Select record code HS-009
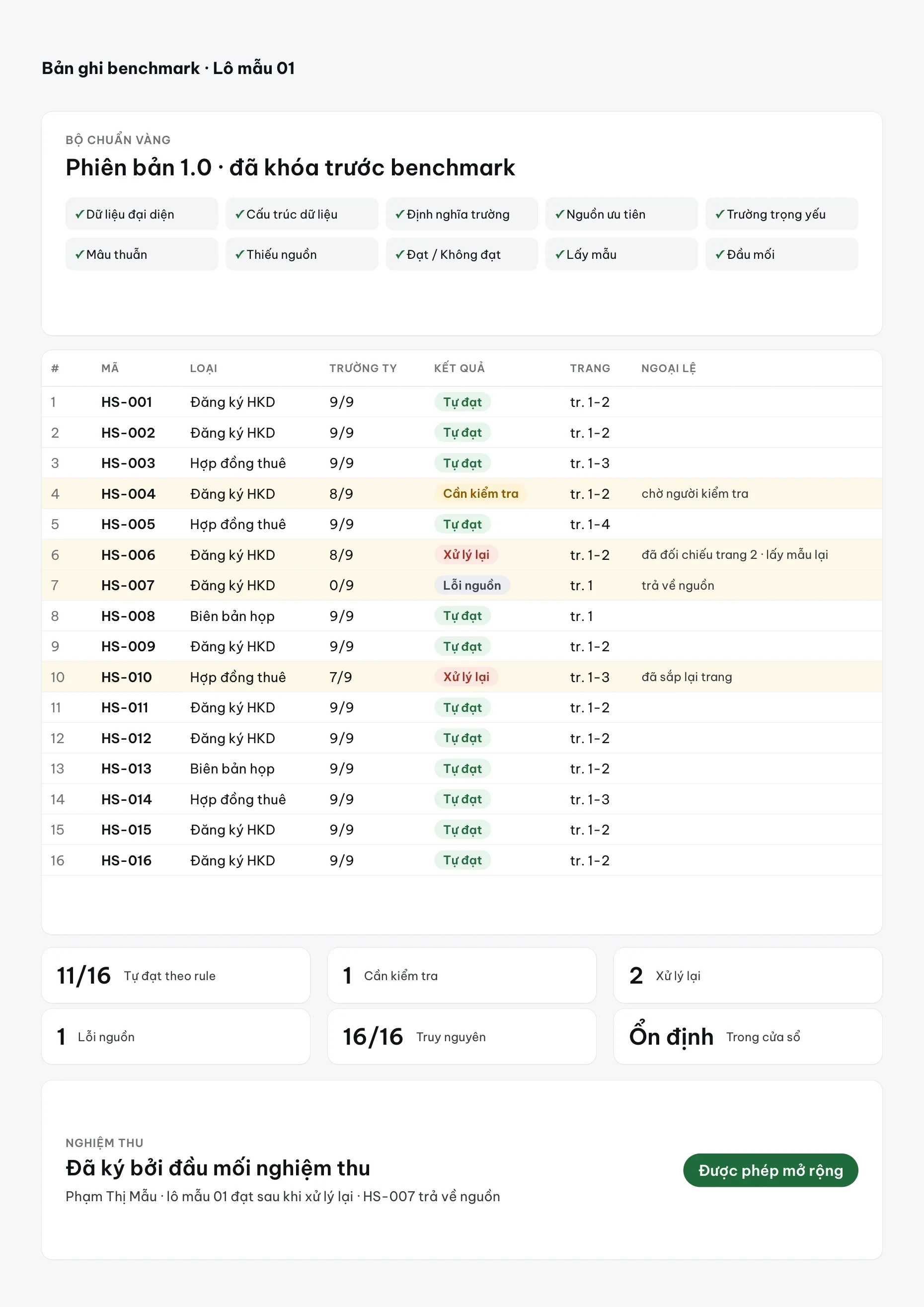The height and width of the screenshot is (1307, 924). 128,647
